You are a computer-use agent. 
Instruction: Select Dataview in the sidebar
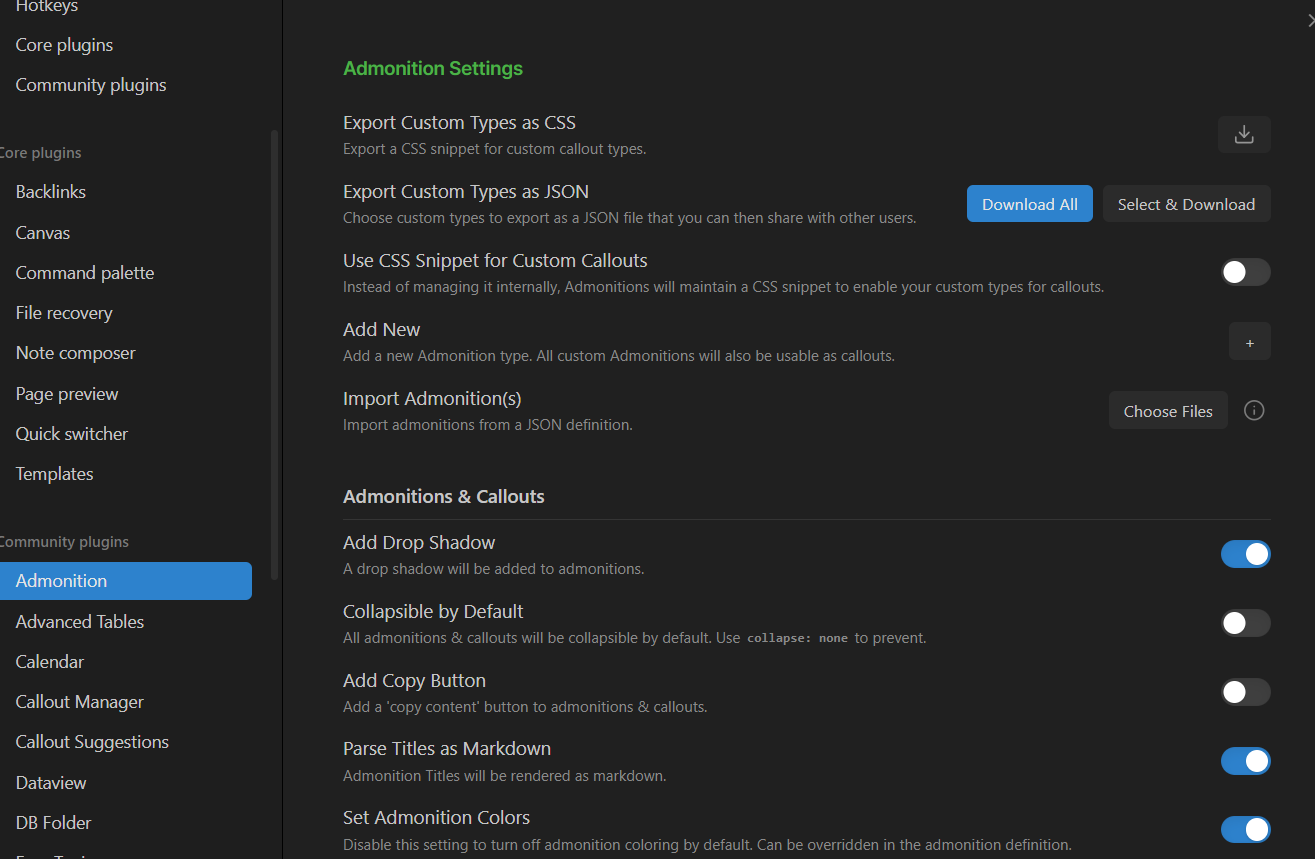coord(51,783)
